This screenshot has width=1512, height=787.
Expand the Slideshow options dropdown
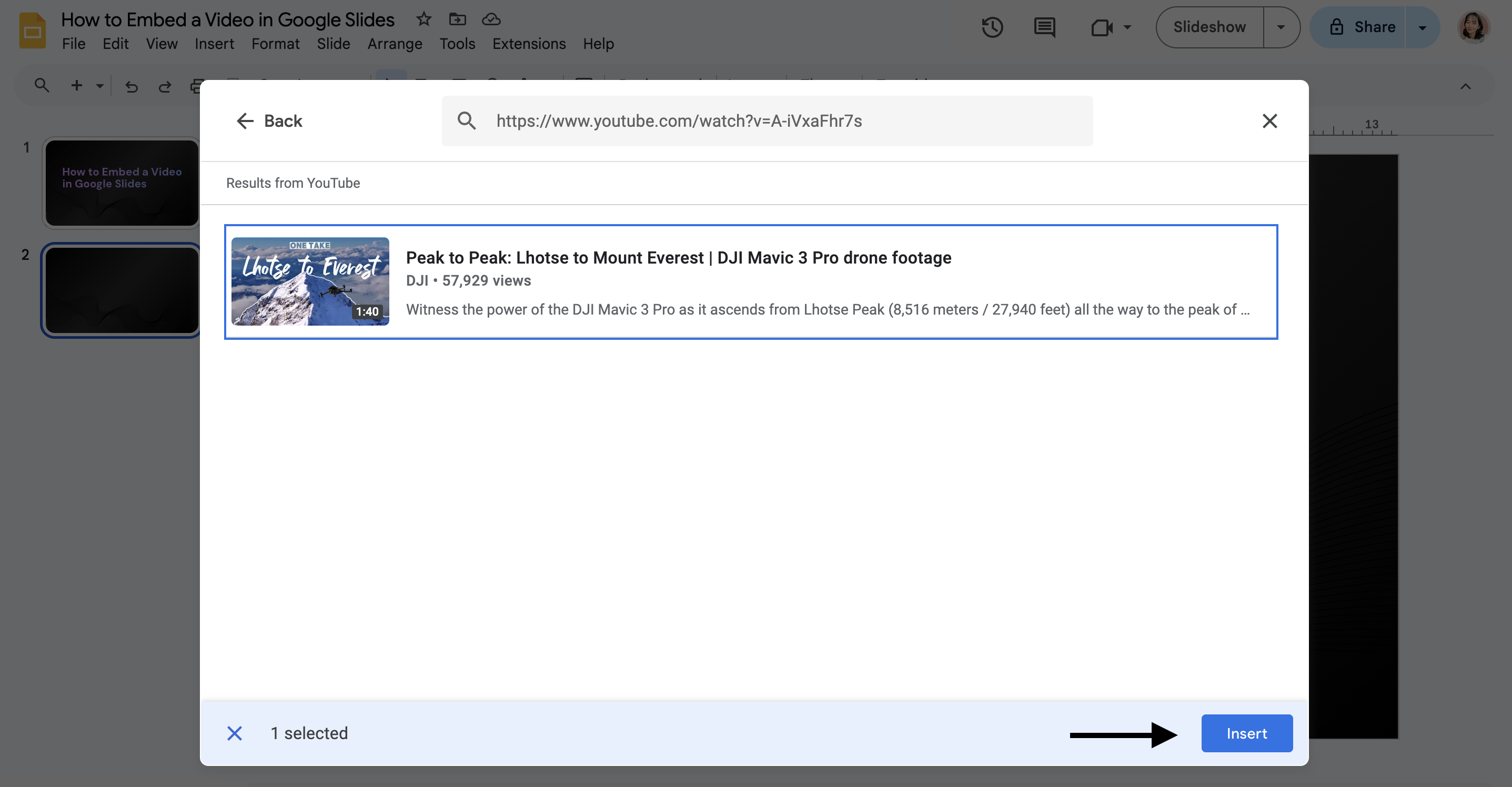(1281, 27)
